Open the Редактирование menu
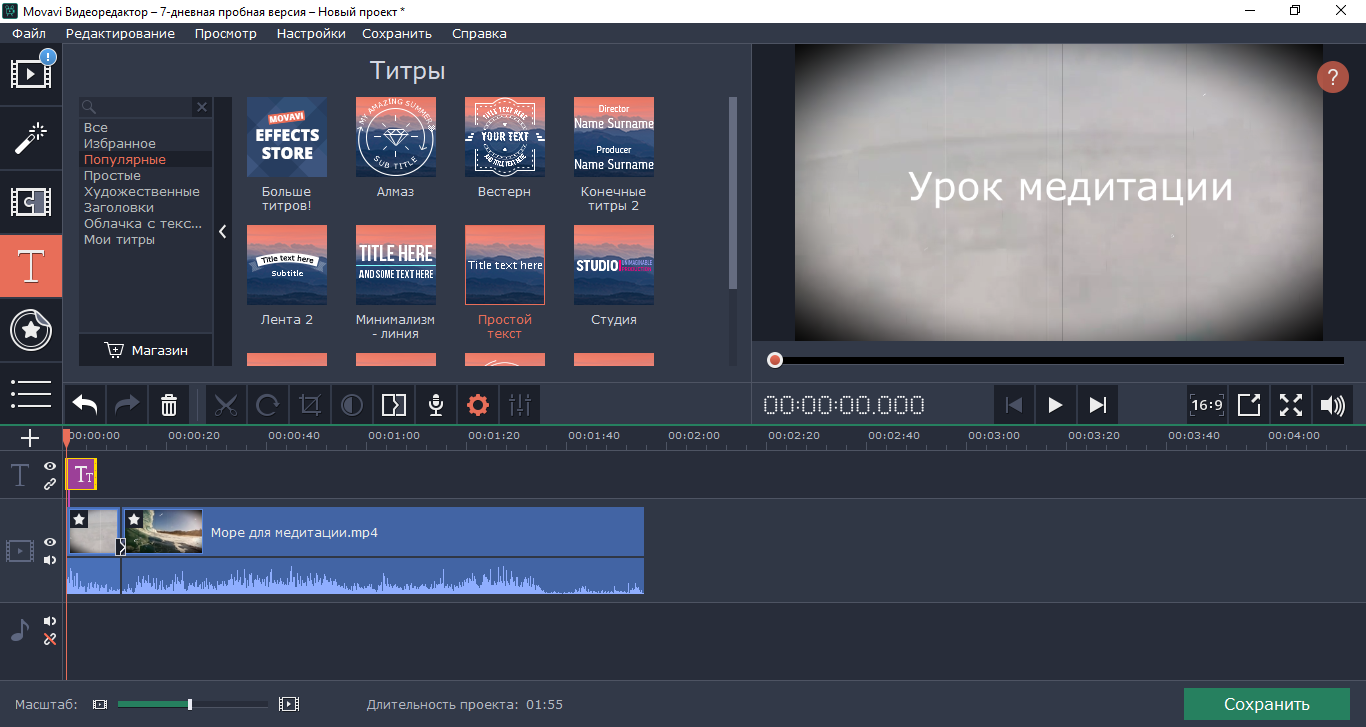Image resolution: width=1366 pixels, height=727 pixels. click(120, 33)
